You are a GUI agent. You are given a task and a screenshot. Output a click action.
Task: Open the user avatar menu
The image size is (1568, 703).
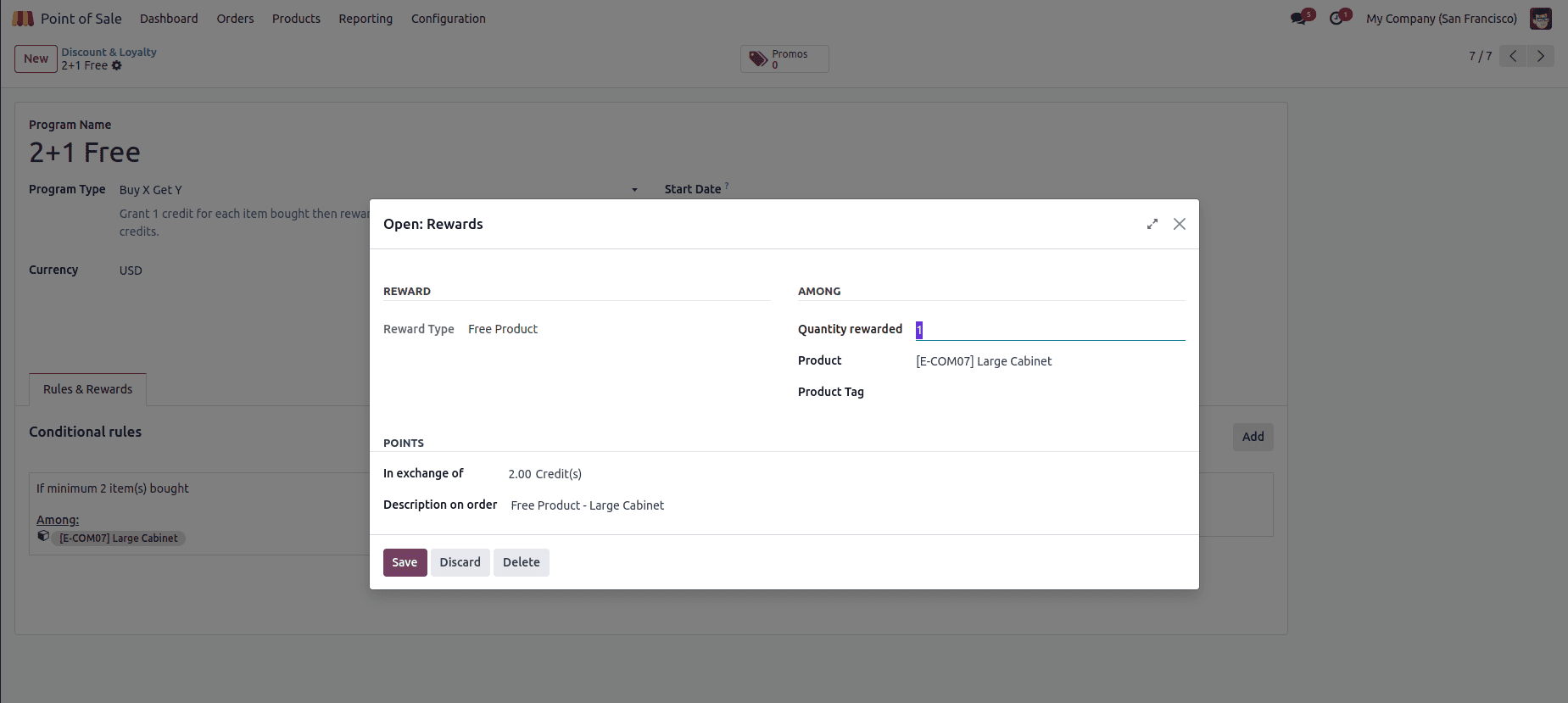(1541, 19)
